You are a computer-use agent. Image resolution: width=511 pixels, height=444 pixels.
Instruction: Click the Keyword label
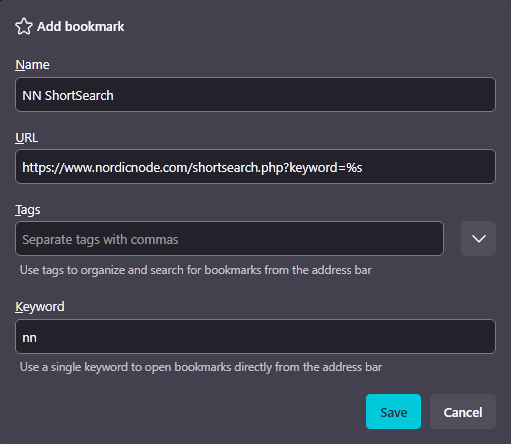(40, 307)
